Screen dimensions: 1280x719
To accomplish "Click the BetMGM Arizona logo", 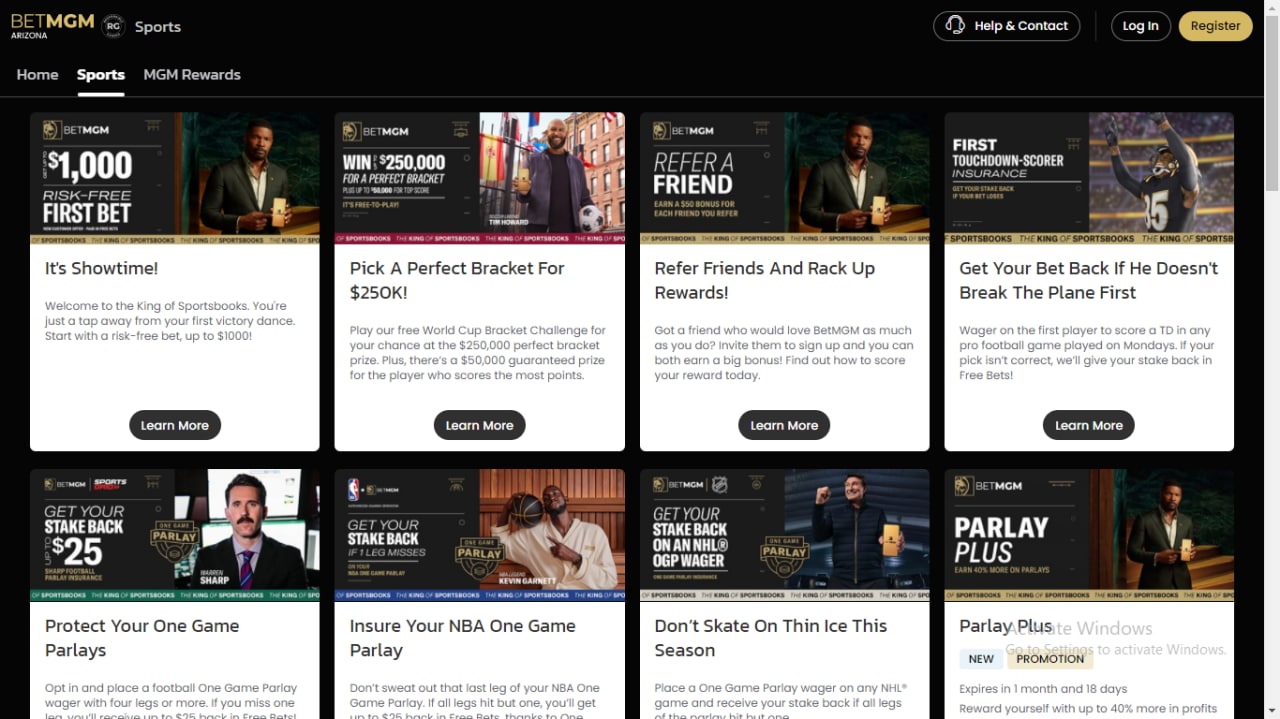I will pyautogui.click(x=52, y=25).
